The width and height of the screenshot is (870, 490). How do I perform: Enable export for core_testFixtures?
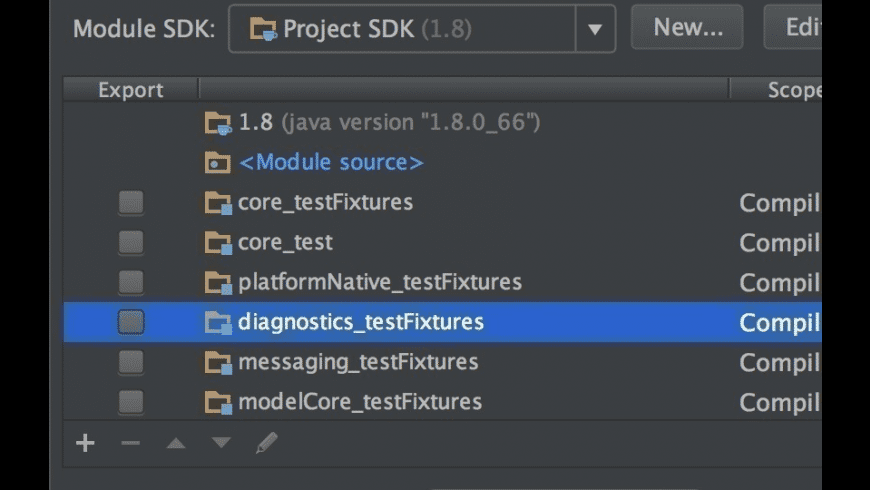coord(131,203)
